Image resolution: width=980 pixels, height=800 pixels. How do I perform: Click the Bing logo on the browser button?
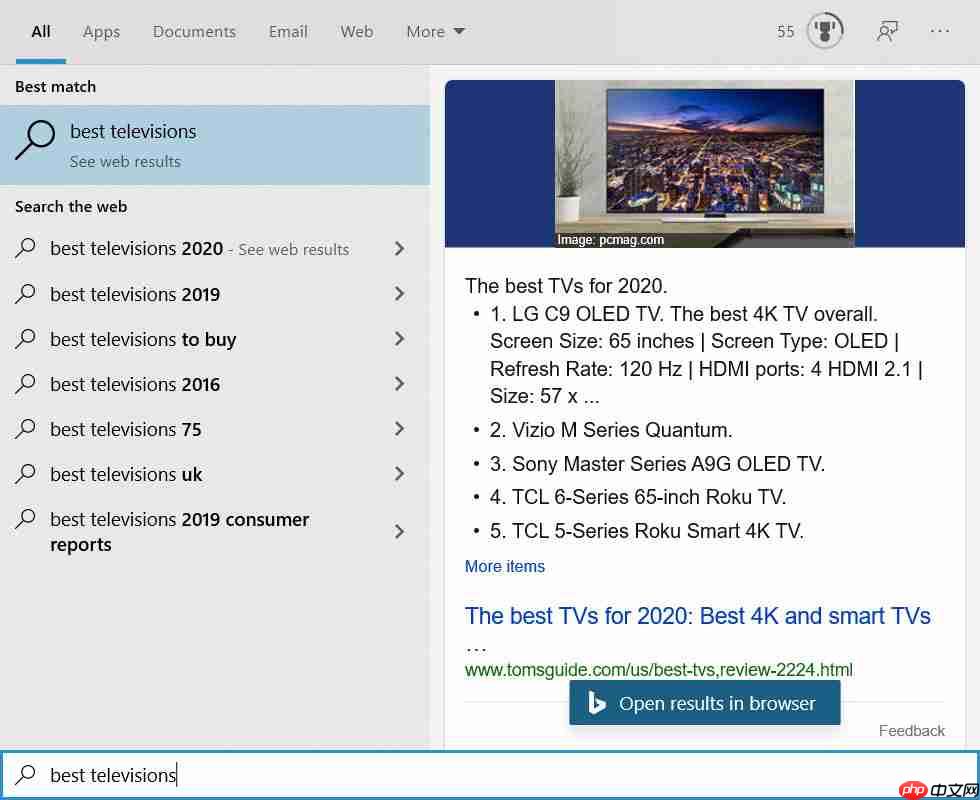596,703
